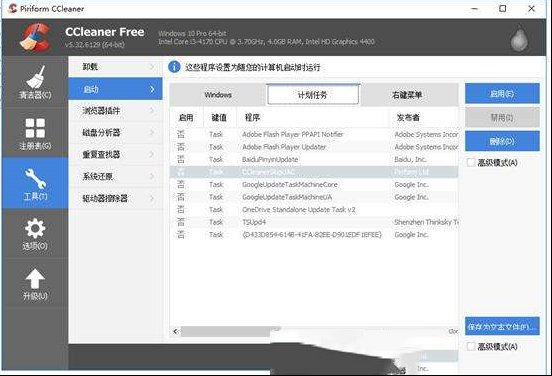Click chevron next to 驱动器擦除器

click(152, 198)
